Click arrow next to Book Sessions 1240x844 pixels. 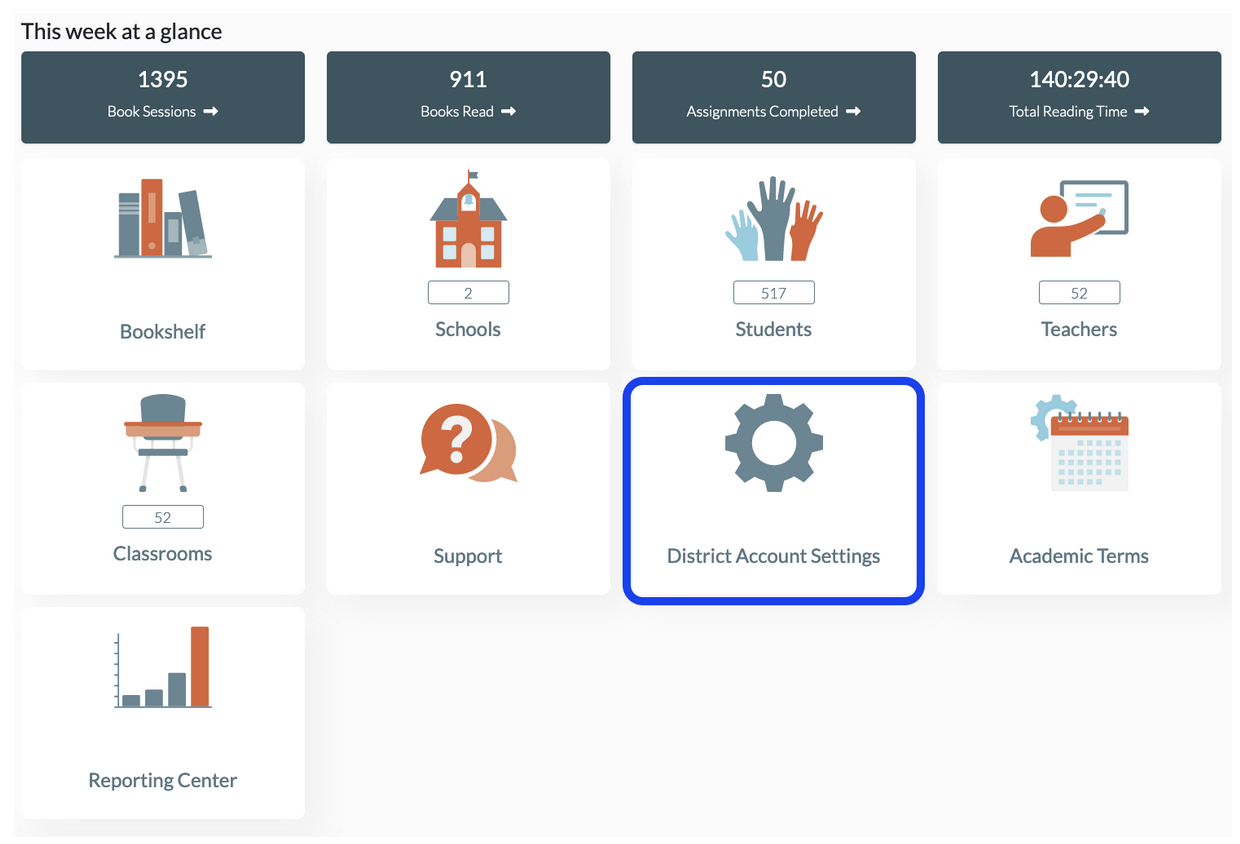[211, 112]
